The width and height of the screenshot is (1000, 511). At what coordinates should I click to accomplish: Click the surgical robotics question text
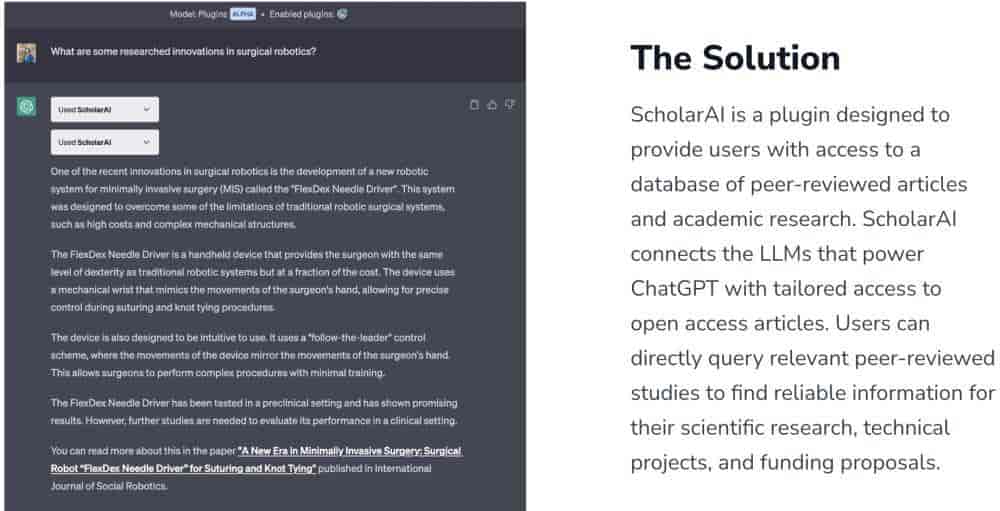pos(184,51)
